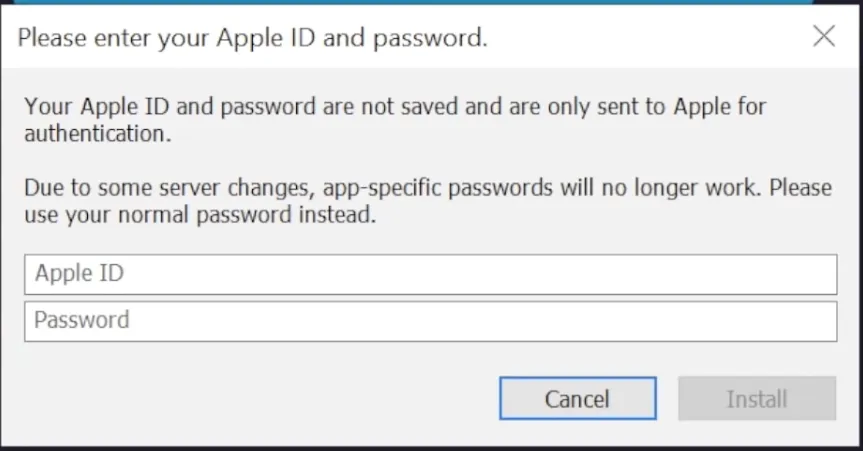This screenshot has width=863, height=451.
Task: Click the Apple ID input field
Action: click(430, 274)
